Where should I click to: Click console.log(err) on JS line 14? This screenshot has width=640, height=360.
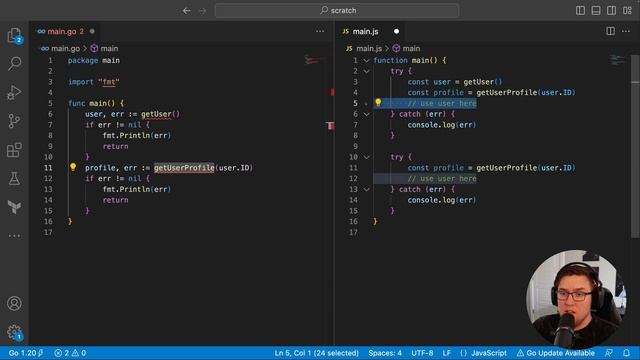pos(442,200)
